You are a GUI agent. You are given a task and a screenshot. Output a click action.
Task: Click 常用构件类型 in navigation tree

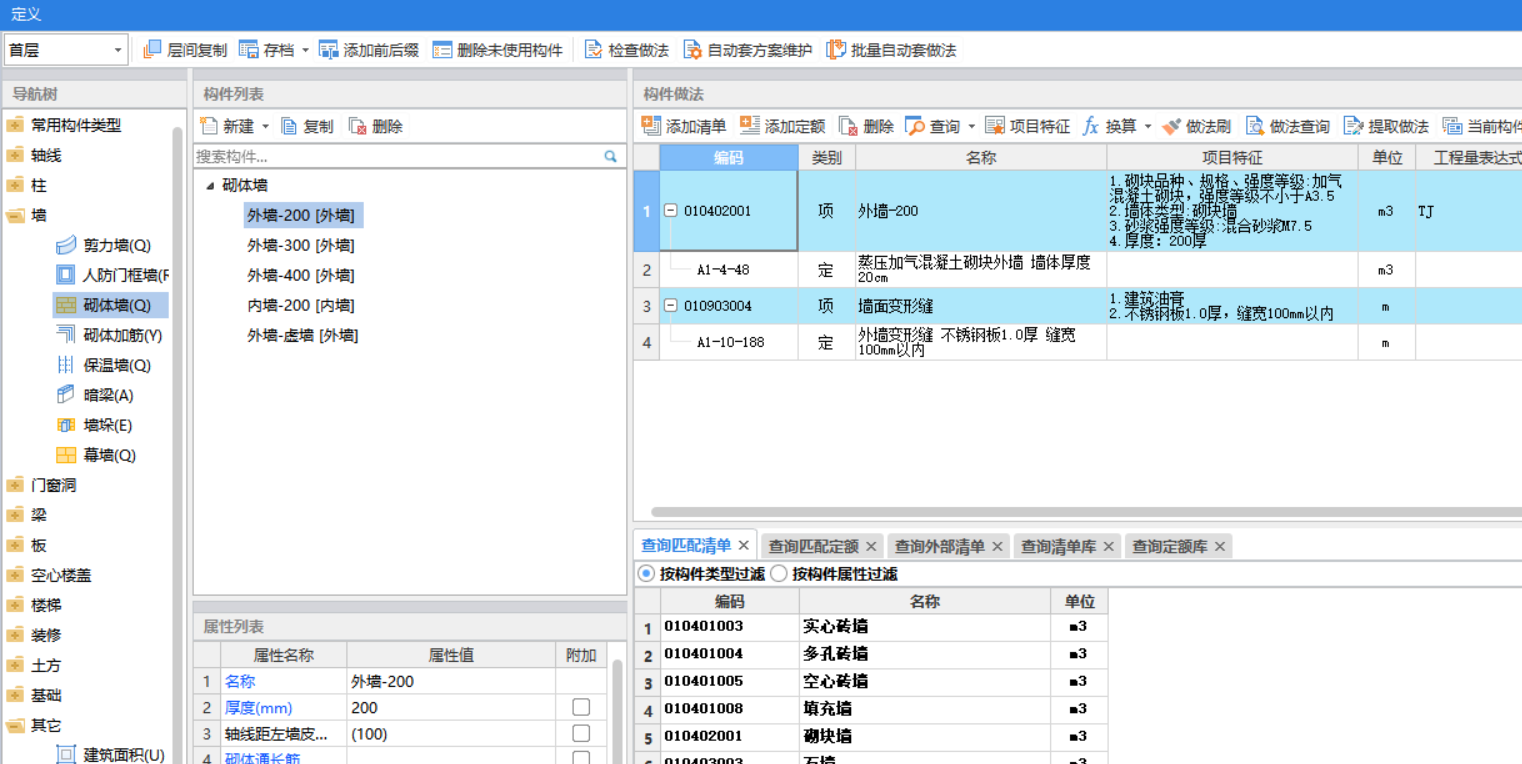click(76, 125)
